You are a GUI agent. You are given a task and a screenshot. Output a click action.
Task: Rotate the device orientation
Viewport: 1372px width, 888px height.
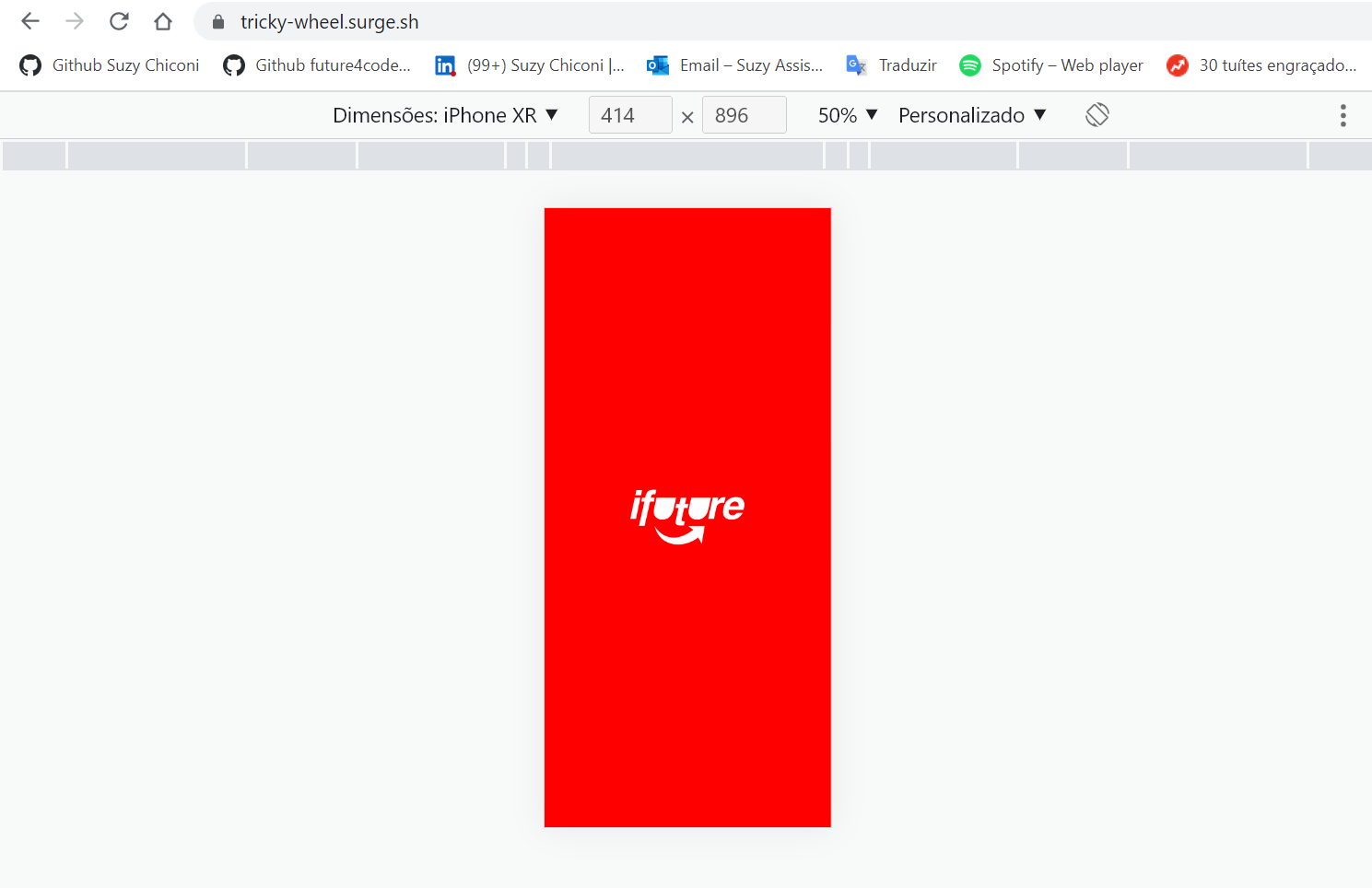pyautogui.click(x=1096, y=115)
